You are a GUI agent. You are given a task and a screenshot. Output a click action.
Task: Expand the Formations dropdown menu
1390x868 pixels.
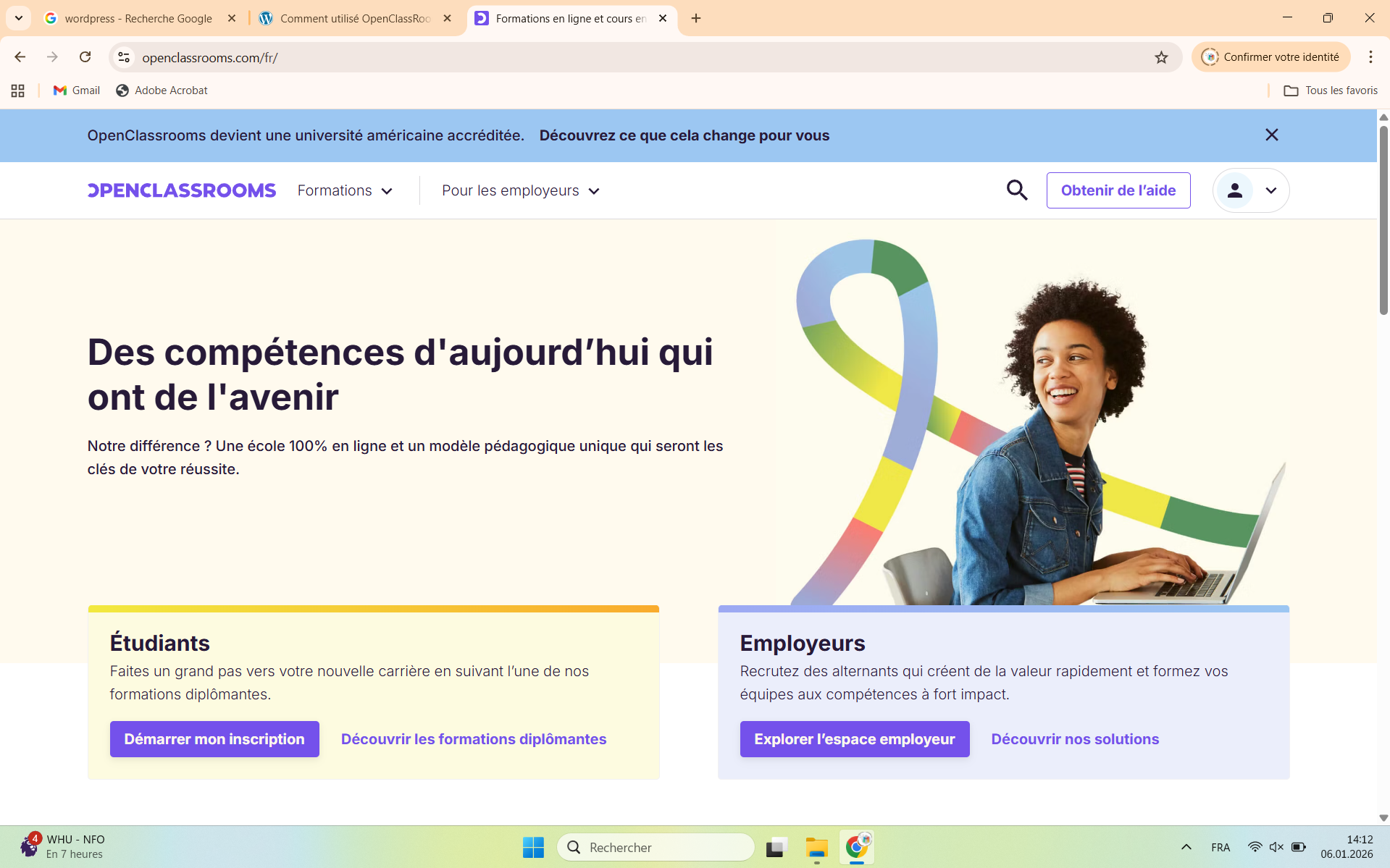click(345, 190)
